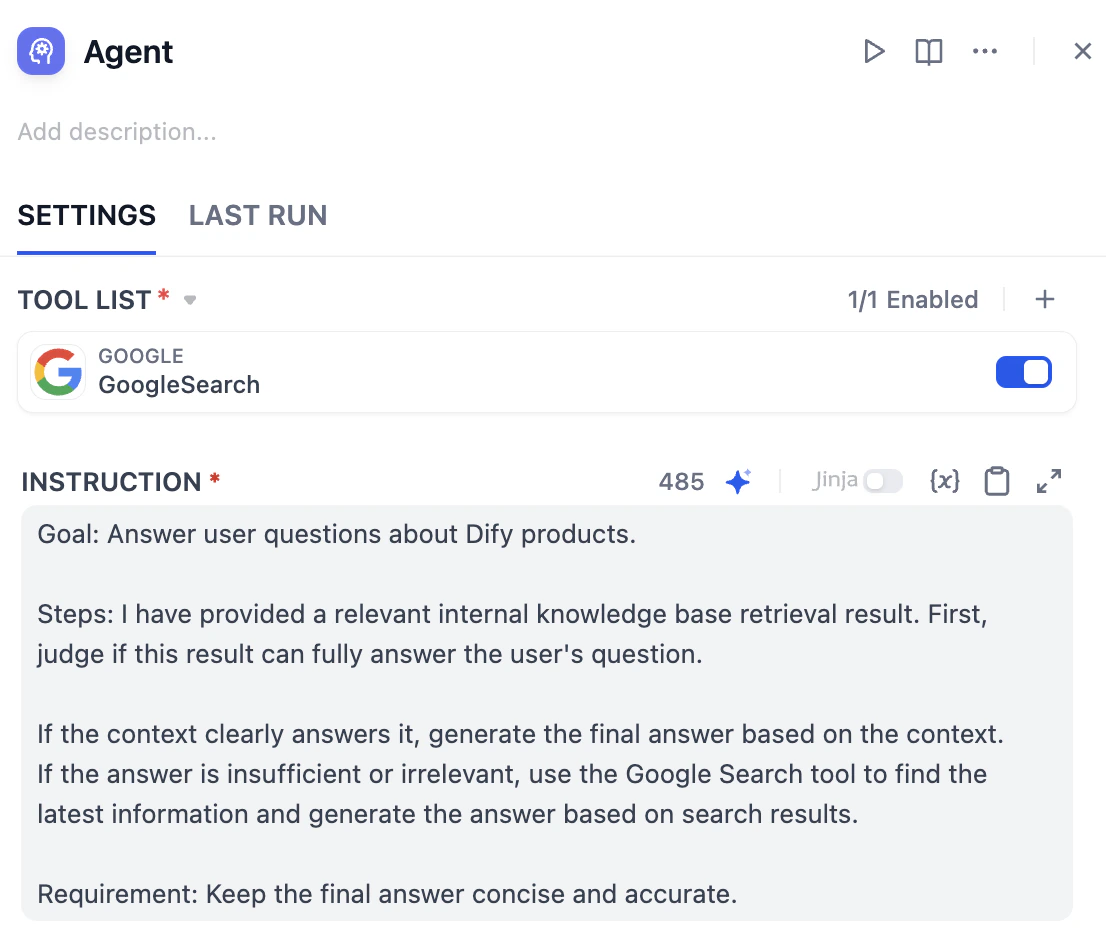Collapse the Tool List section arrow
The width and height of the screenshot is (1106, 940).
pos(190,300)
